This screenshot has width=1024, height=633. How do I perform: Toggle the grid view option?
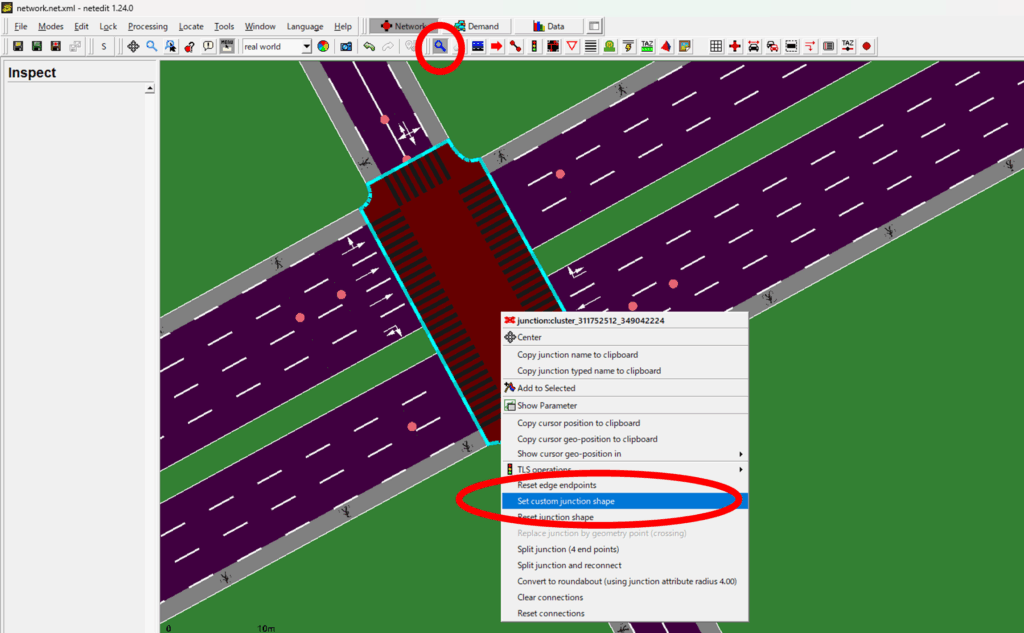click(x=716, y=46)
